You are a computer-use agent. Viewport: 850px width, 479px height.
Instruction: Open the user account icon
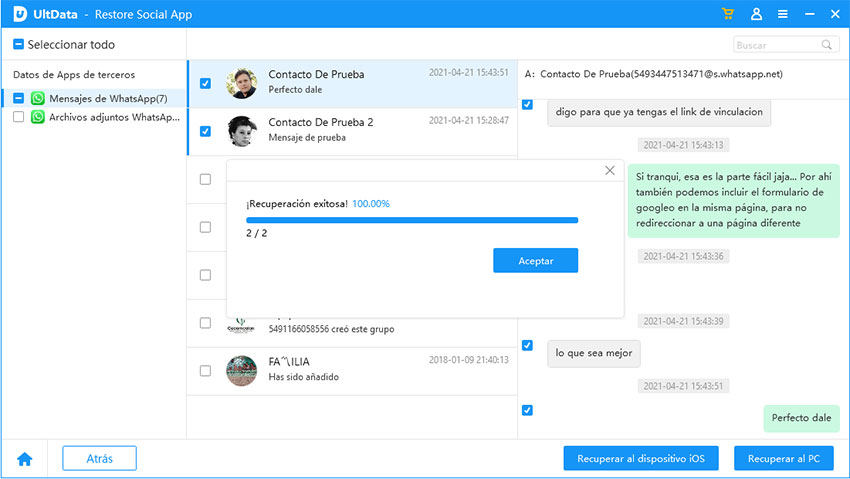[x=756, y=14]
